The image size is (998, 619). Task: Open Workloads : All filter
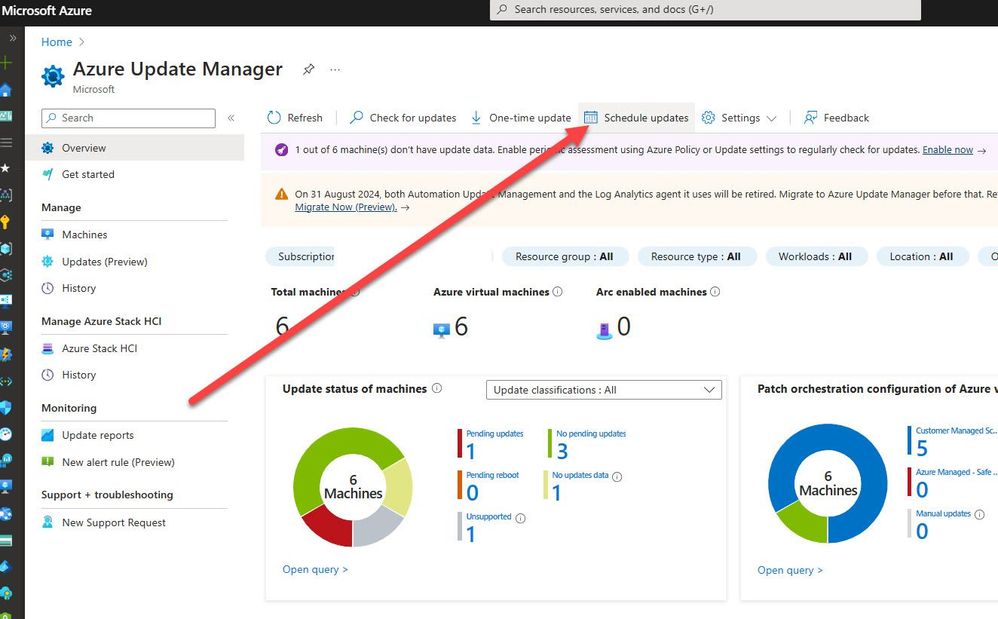[815, 256]
